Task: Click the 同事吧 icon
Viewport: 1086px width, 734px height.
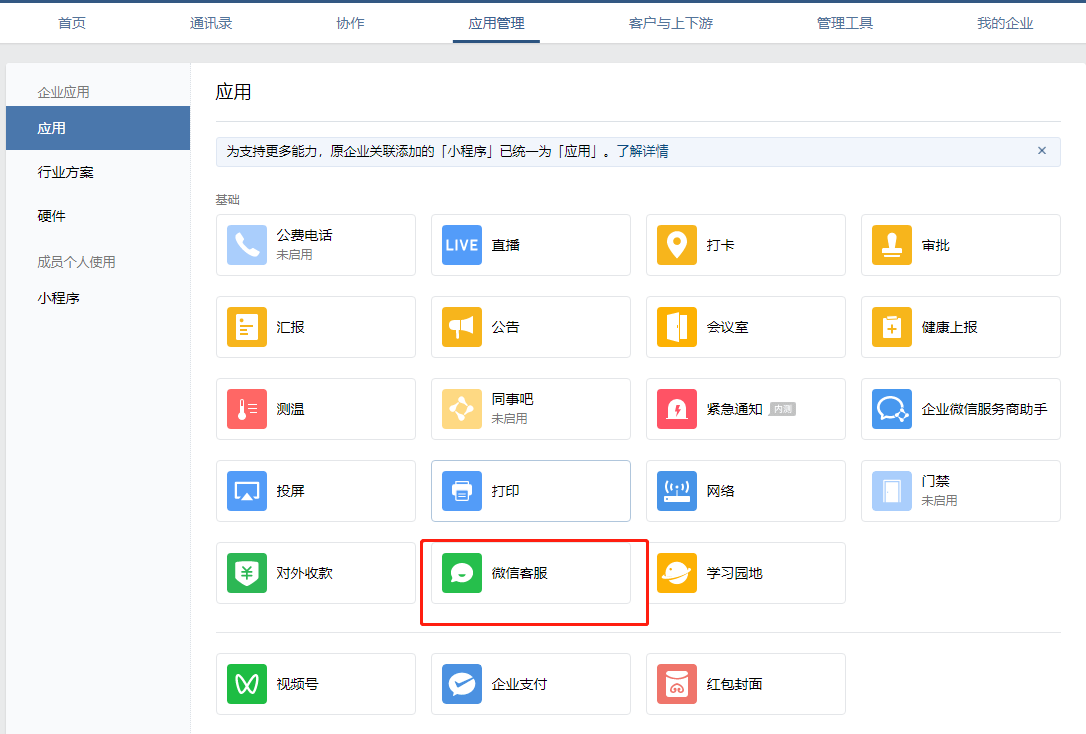Action: [462, 409]
